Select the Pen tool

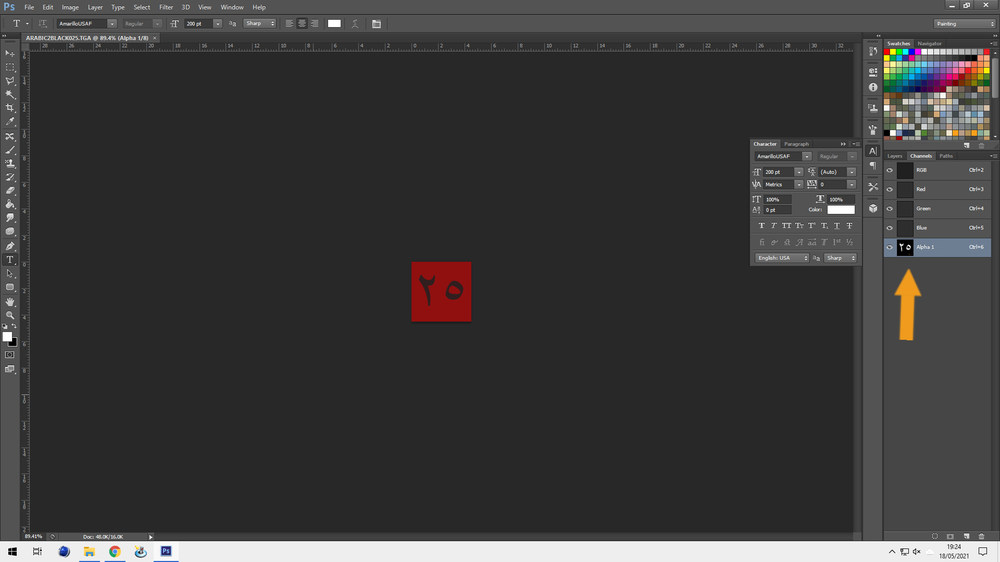[10, 246]
